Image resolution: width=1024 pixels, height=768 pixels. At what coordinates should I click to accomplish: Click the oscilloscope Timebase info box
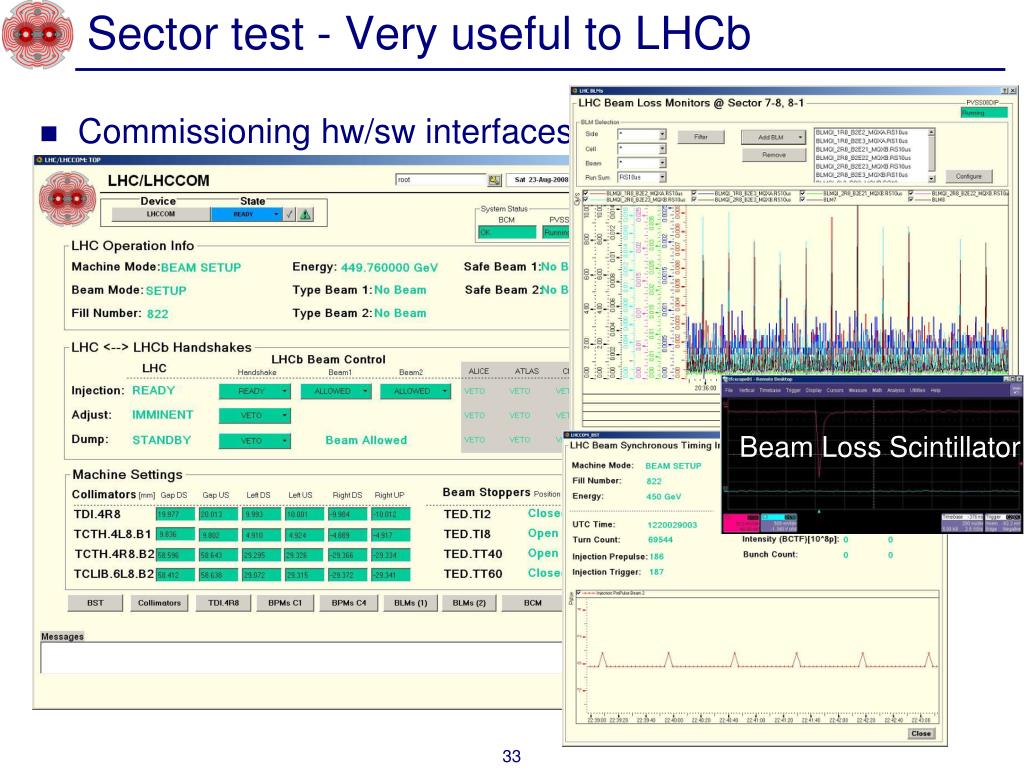click(x=962, y=523)
